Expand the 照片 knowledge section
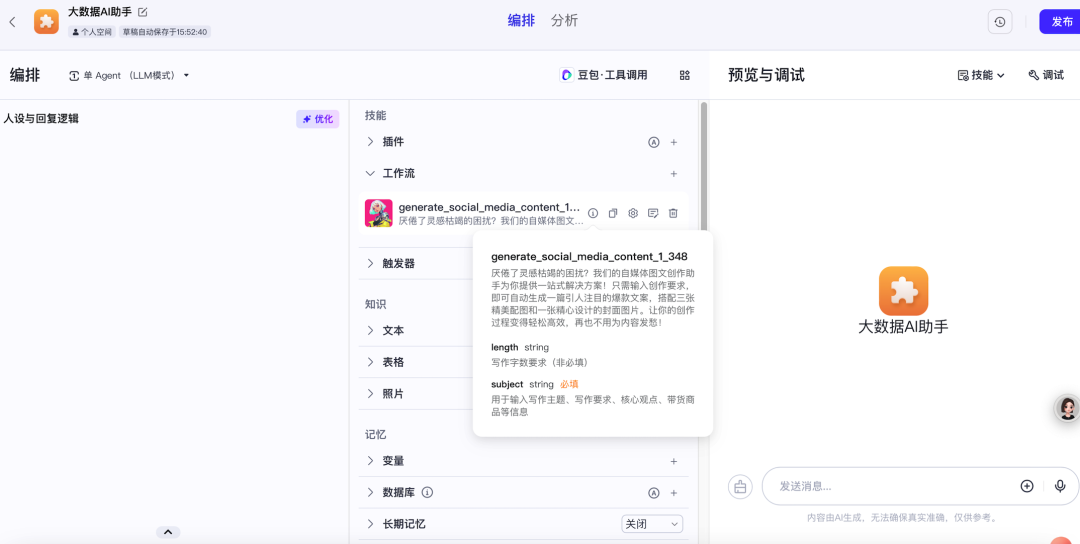Screen dimensions: 1080x544 pos(371,394)
